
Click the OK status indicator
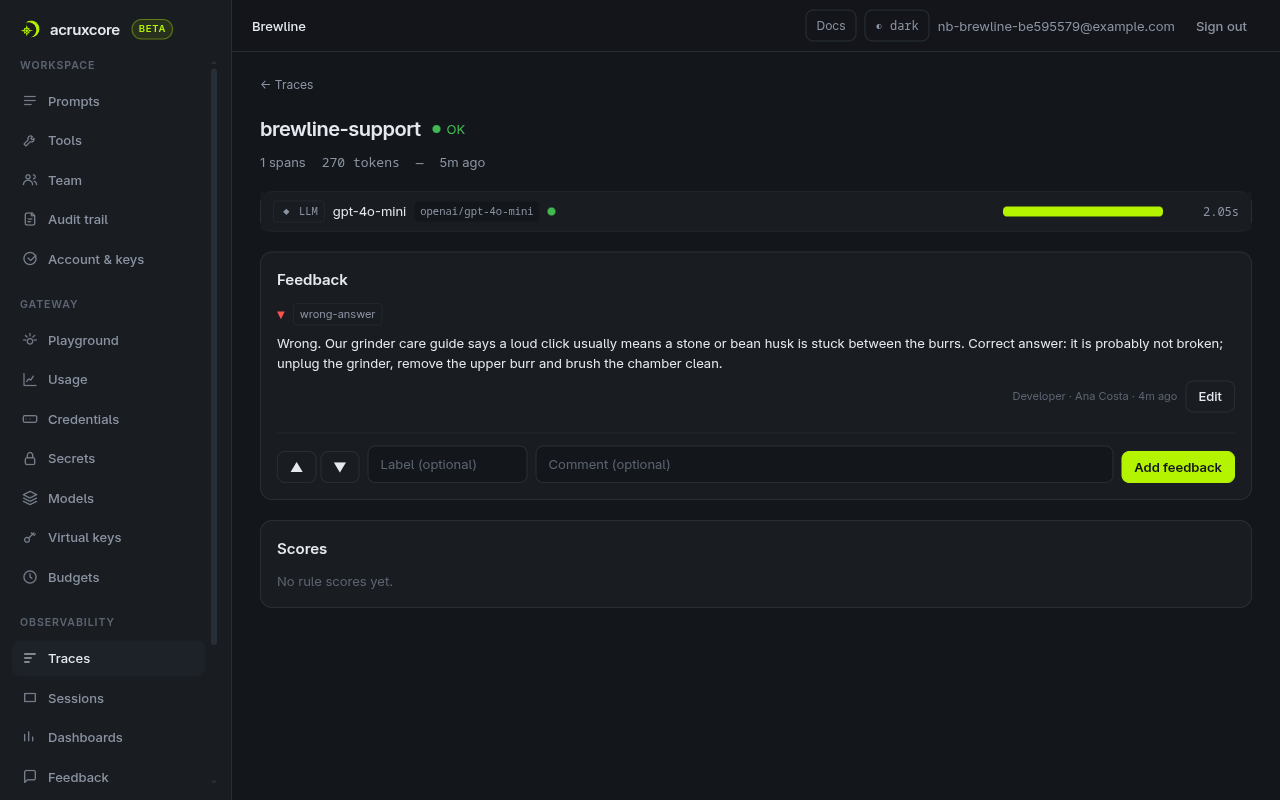449,129
